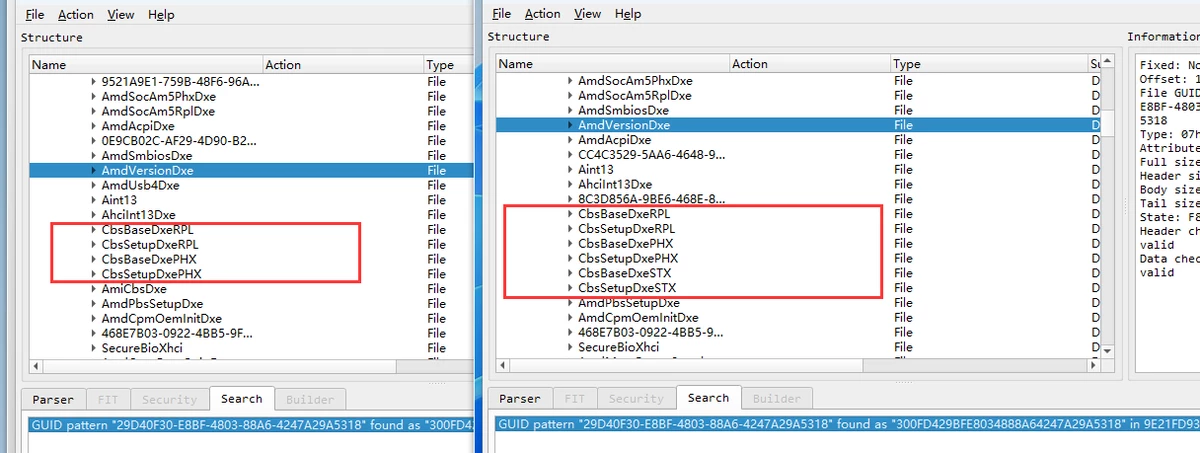
Task: Expand the CbsBaseDxeSTX node arrow
Action: tap(570, 273)
